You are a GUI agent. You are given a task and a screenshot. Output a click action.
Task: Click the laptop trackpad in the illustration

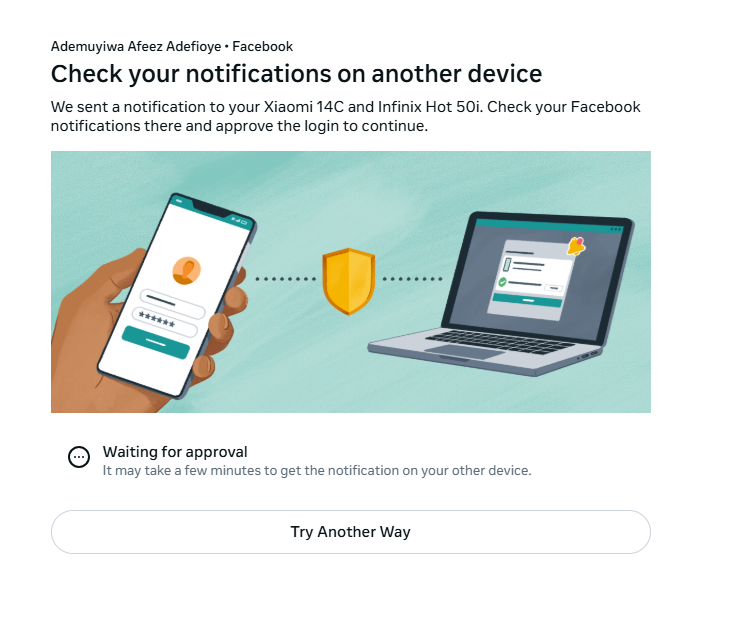point(464,352)
